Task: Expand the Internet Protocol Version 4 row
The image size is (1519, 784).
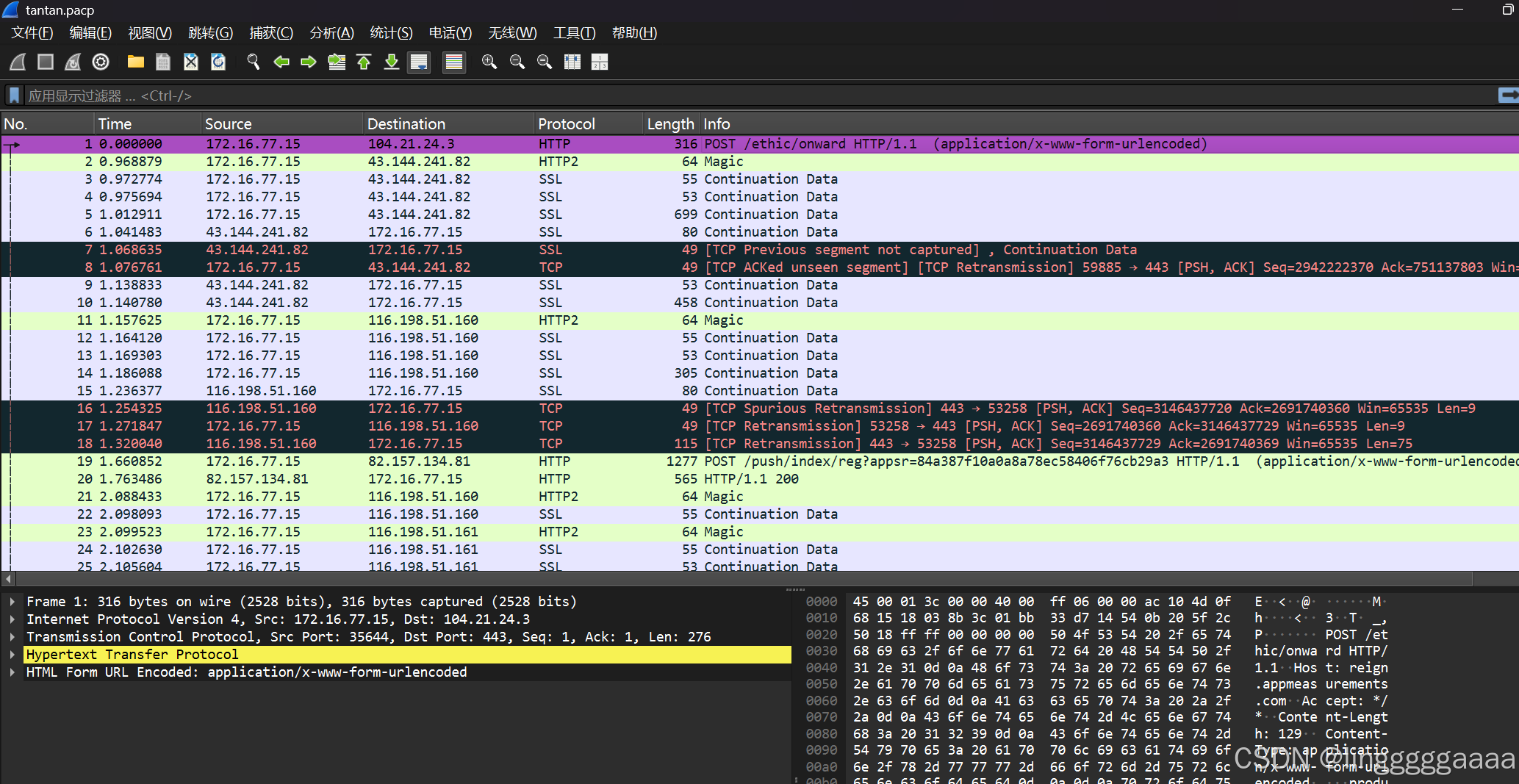Action: pyautogui.click(x=12, y=619)
